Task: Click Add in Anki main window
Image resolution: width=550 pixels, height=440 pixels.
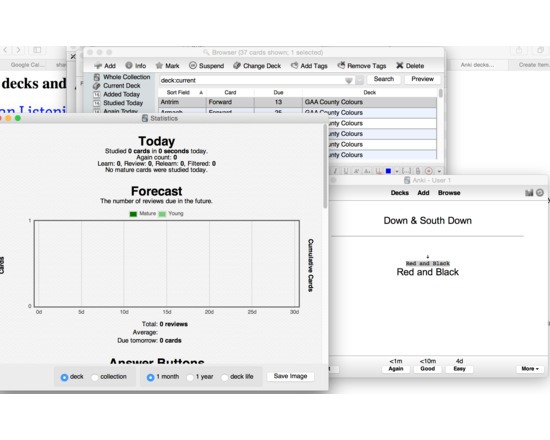Action: coord(423,193)
